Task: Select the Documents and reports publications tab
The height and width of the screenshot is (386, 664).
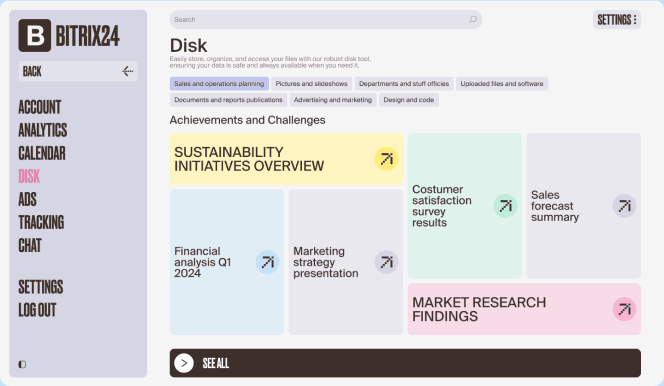Action: tap(228, 100)
